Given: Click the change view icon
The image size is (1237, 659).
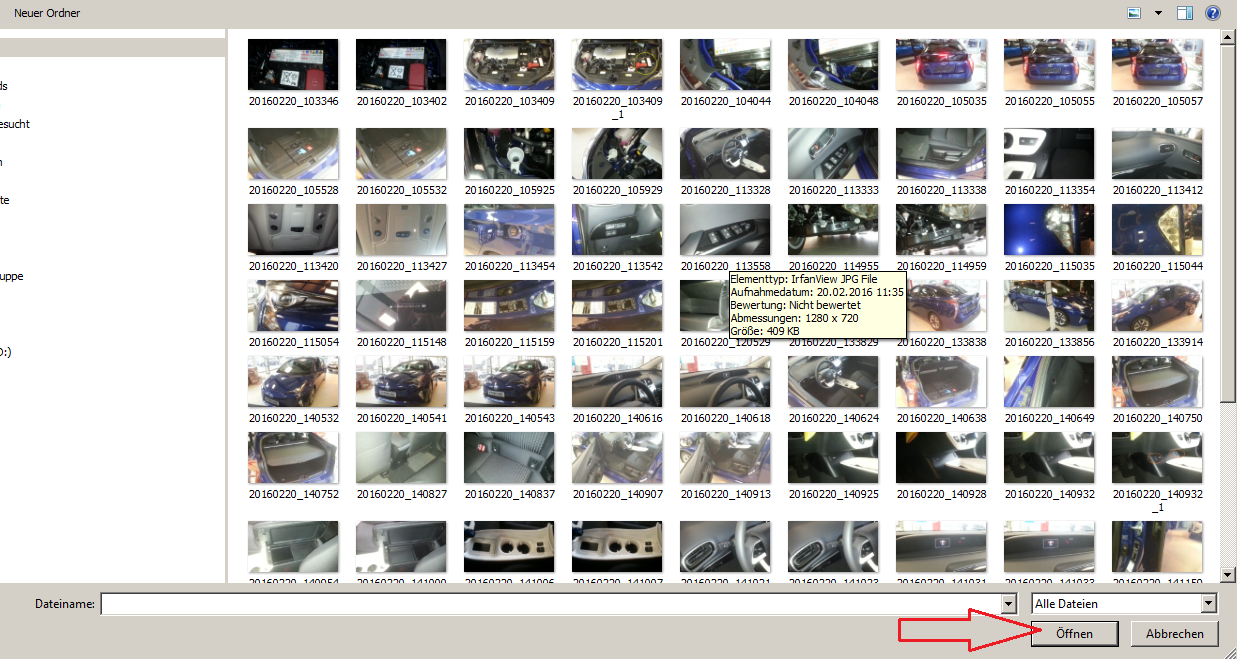Looking at the screenshot, I should tap(1134, 13).
